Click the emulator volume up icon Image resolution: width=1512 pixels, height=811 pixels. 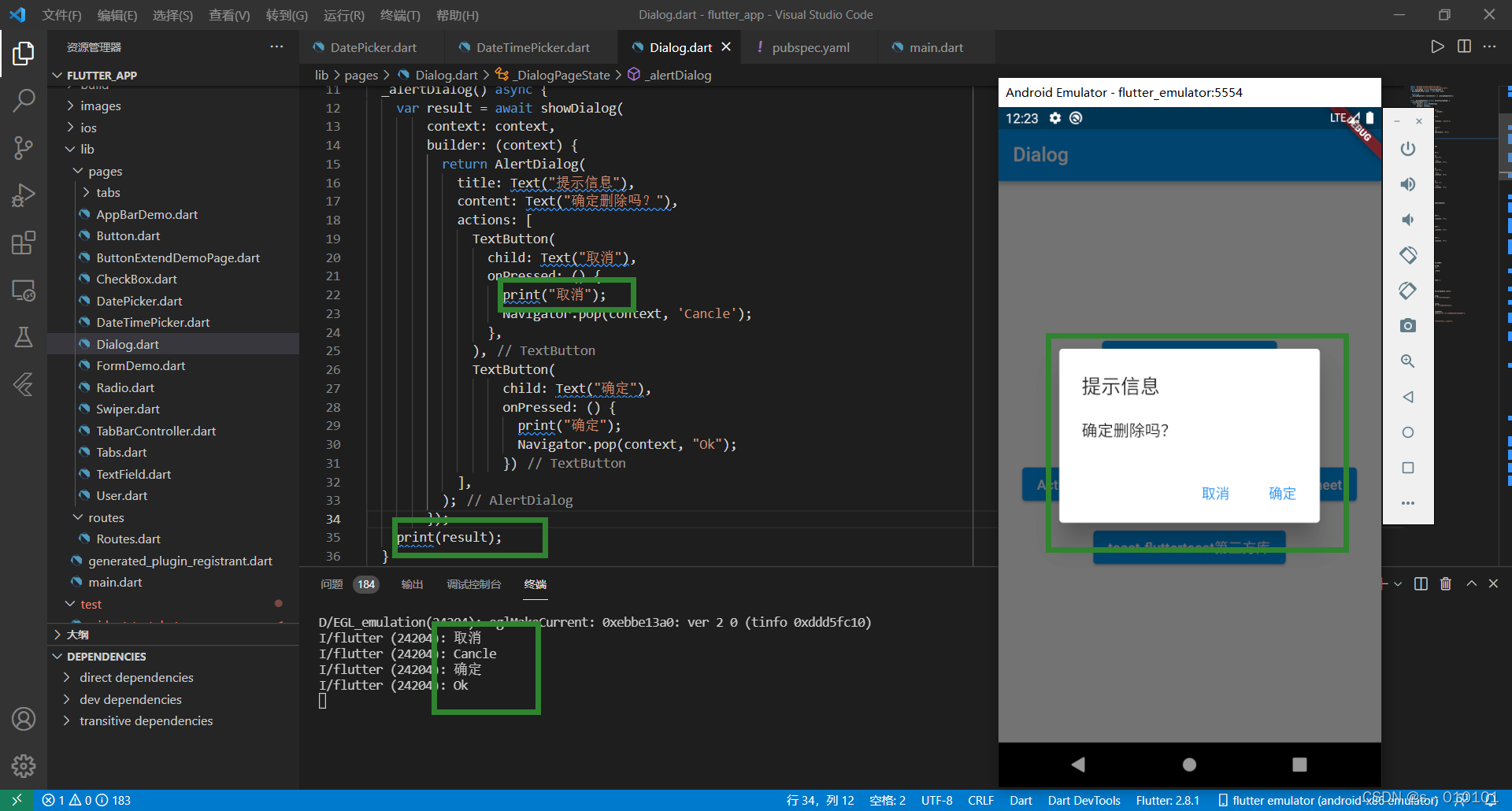click(1408, 184)
